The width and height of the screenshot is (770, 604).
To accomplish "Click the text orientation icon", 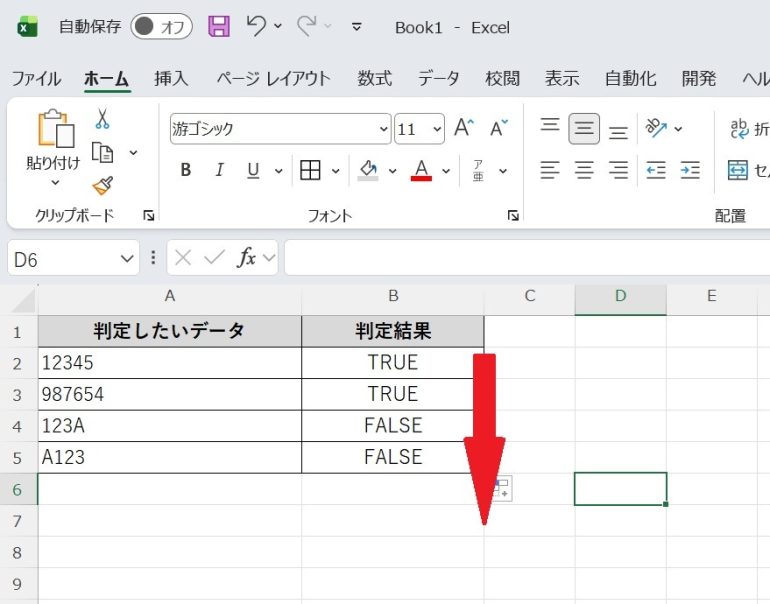I will pos(657,128).
